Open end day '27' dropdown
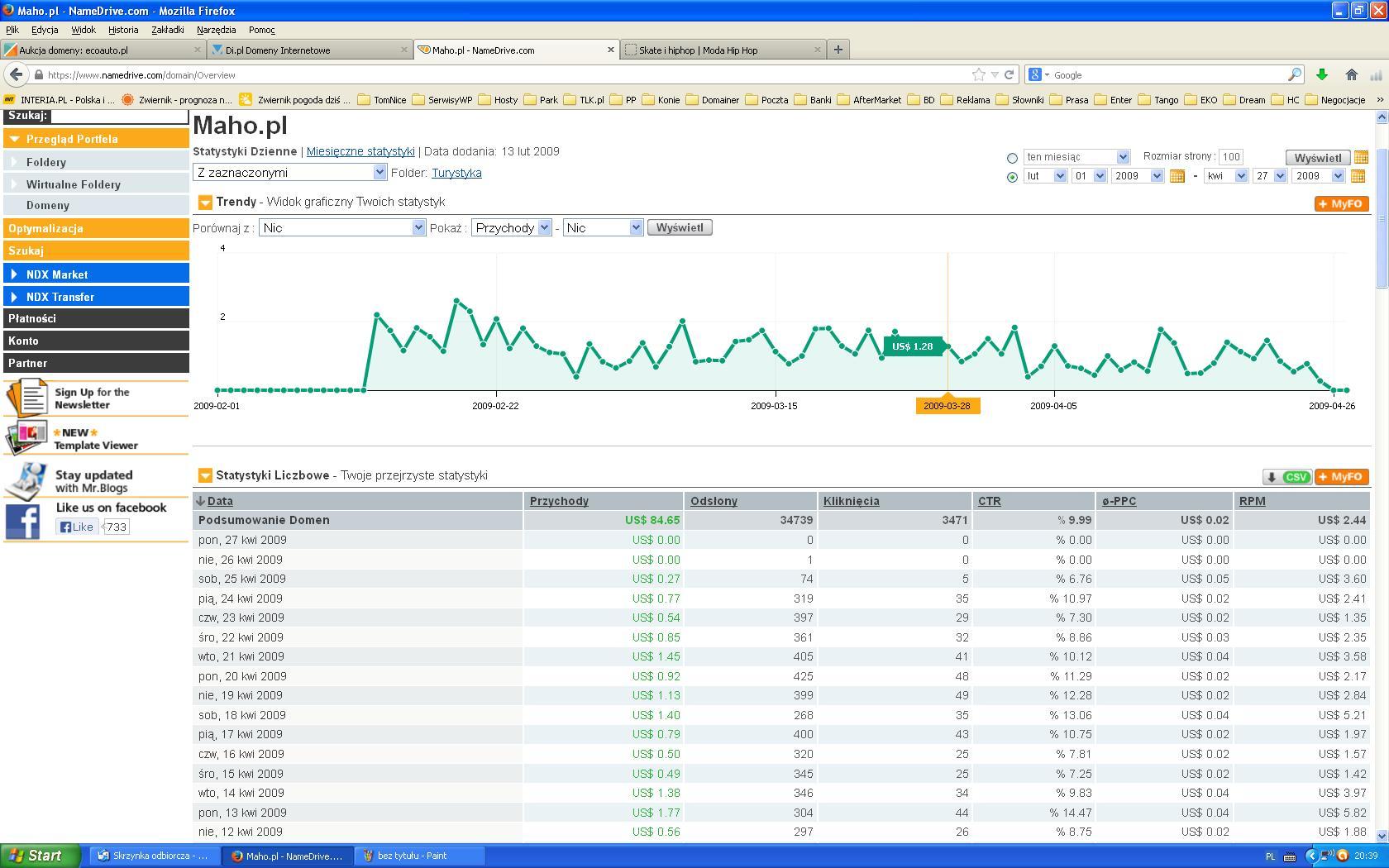 click(1270, 176)
